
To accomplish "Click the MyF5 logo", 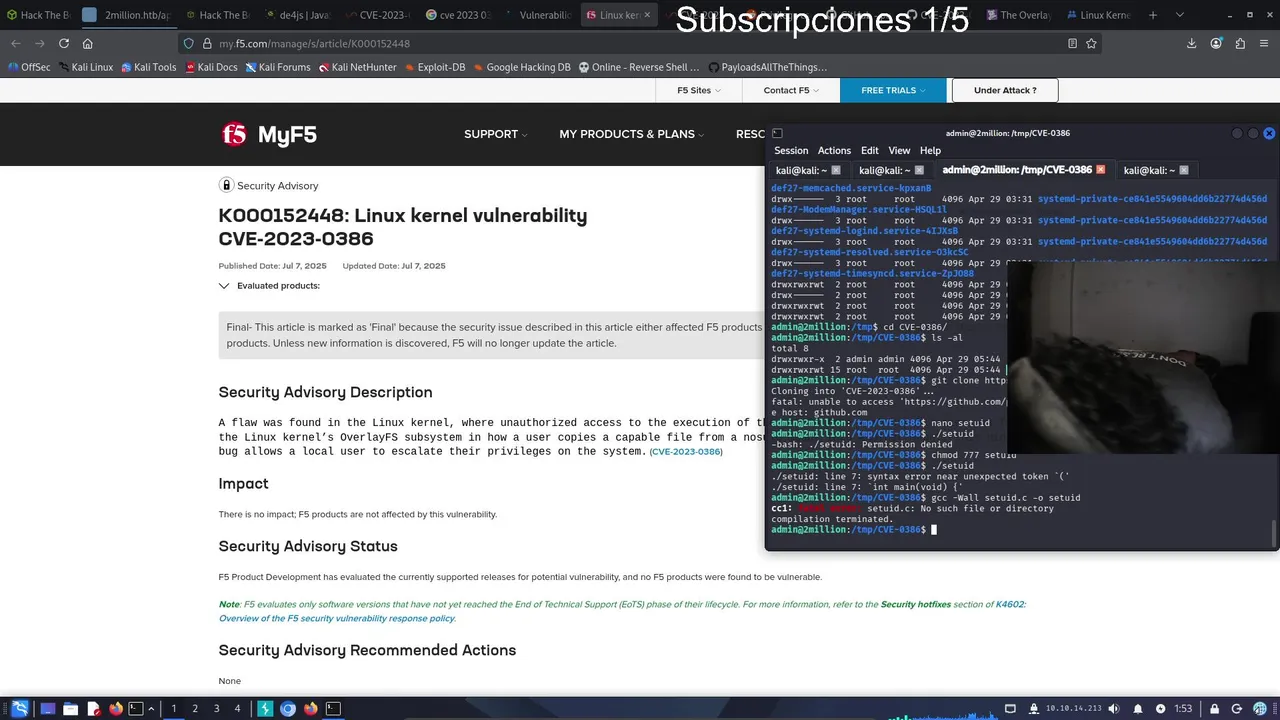I will click(269, 134).
